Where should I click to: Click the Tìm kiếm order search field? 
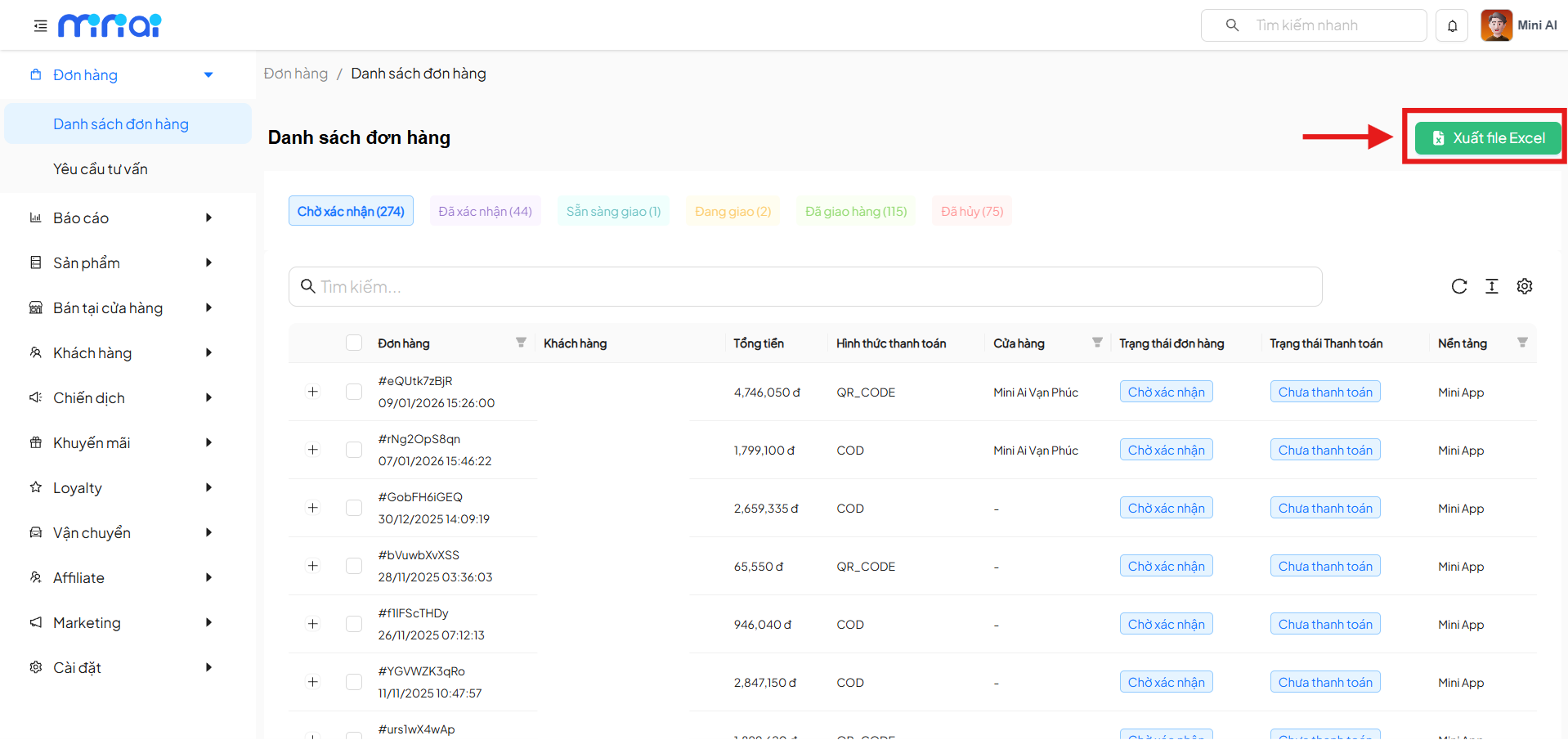pos(805,287)
